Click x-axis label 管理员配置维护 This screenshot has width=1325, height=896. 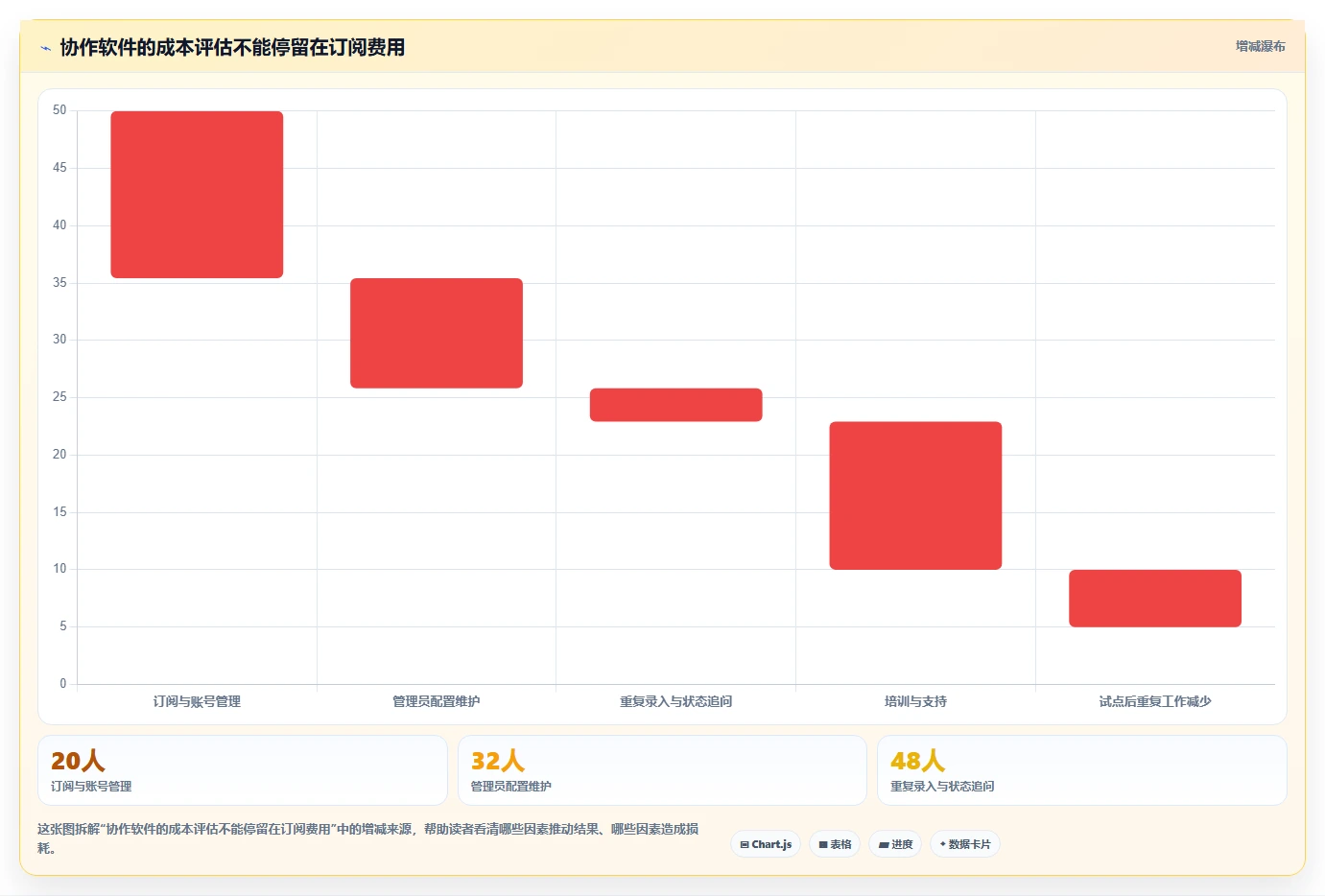437,701
